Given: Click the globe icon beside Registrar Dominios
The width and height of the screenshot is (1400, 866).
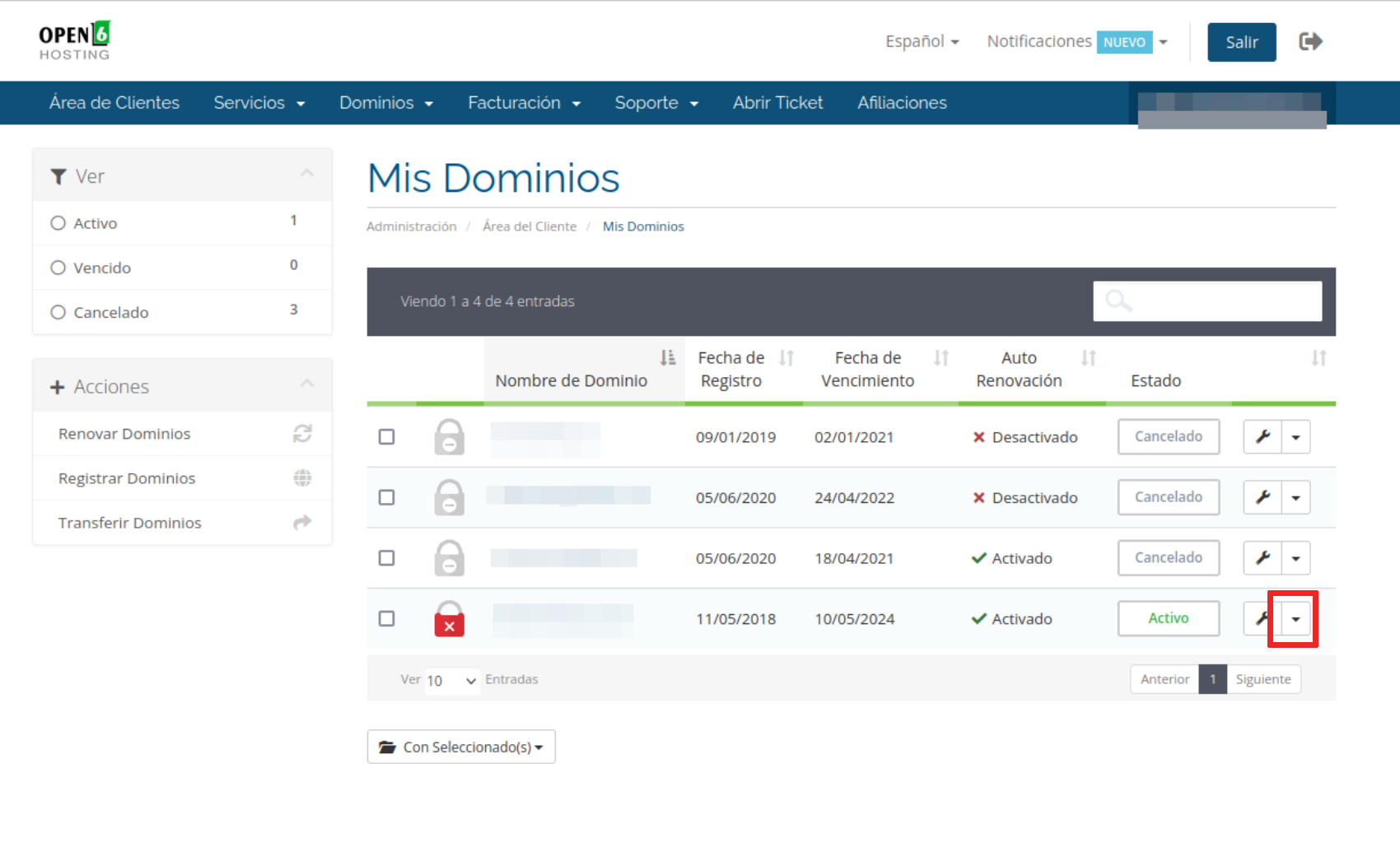Looking at the screenshot, I should click(302, 478).
